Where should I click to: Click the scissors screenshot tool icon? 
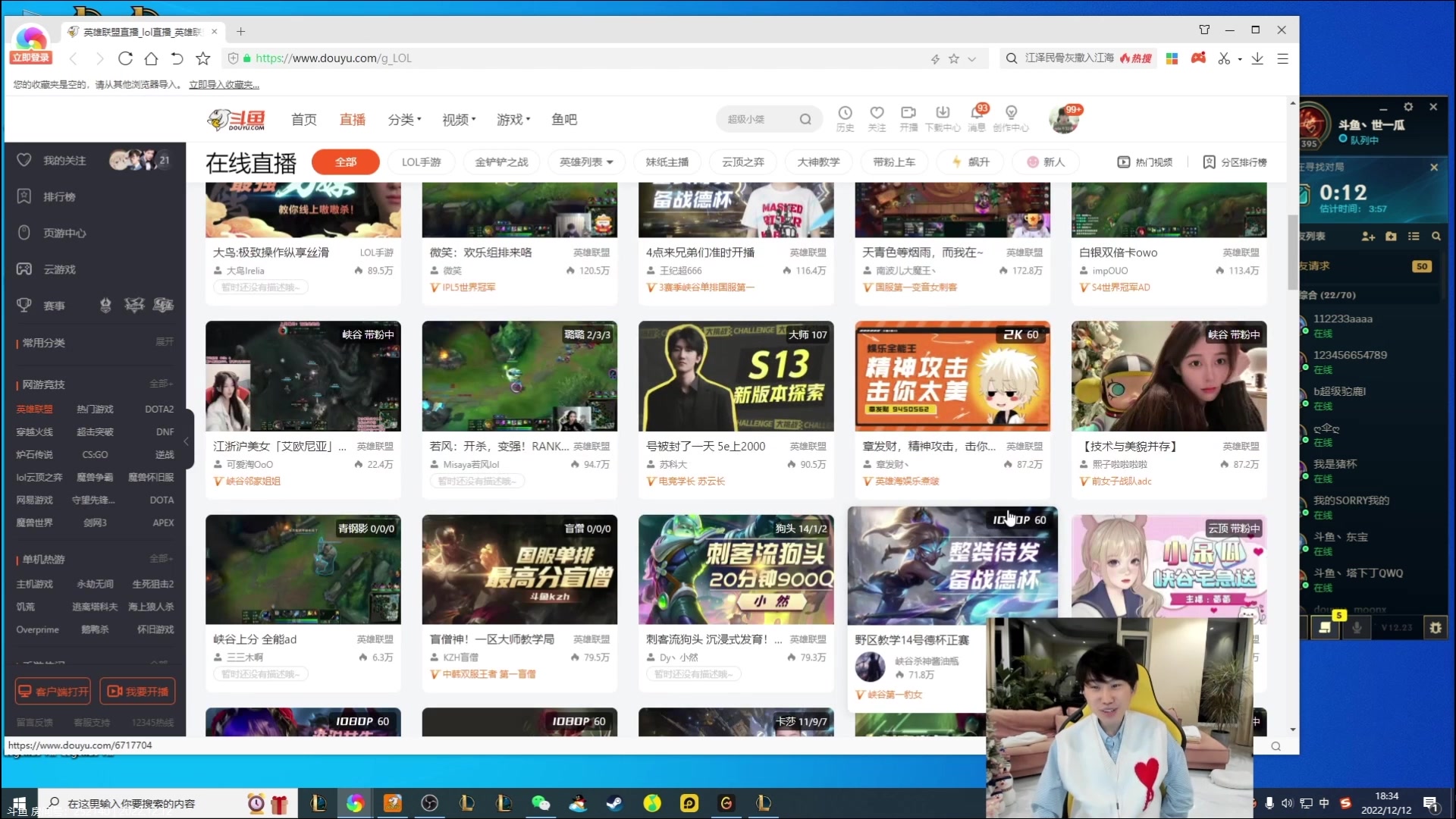click(1223, 58)
